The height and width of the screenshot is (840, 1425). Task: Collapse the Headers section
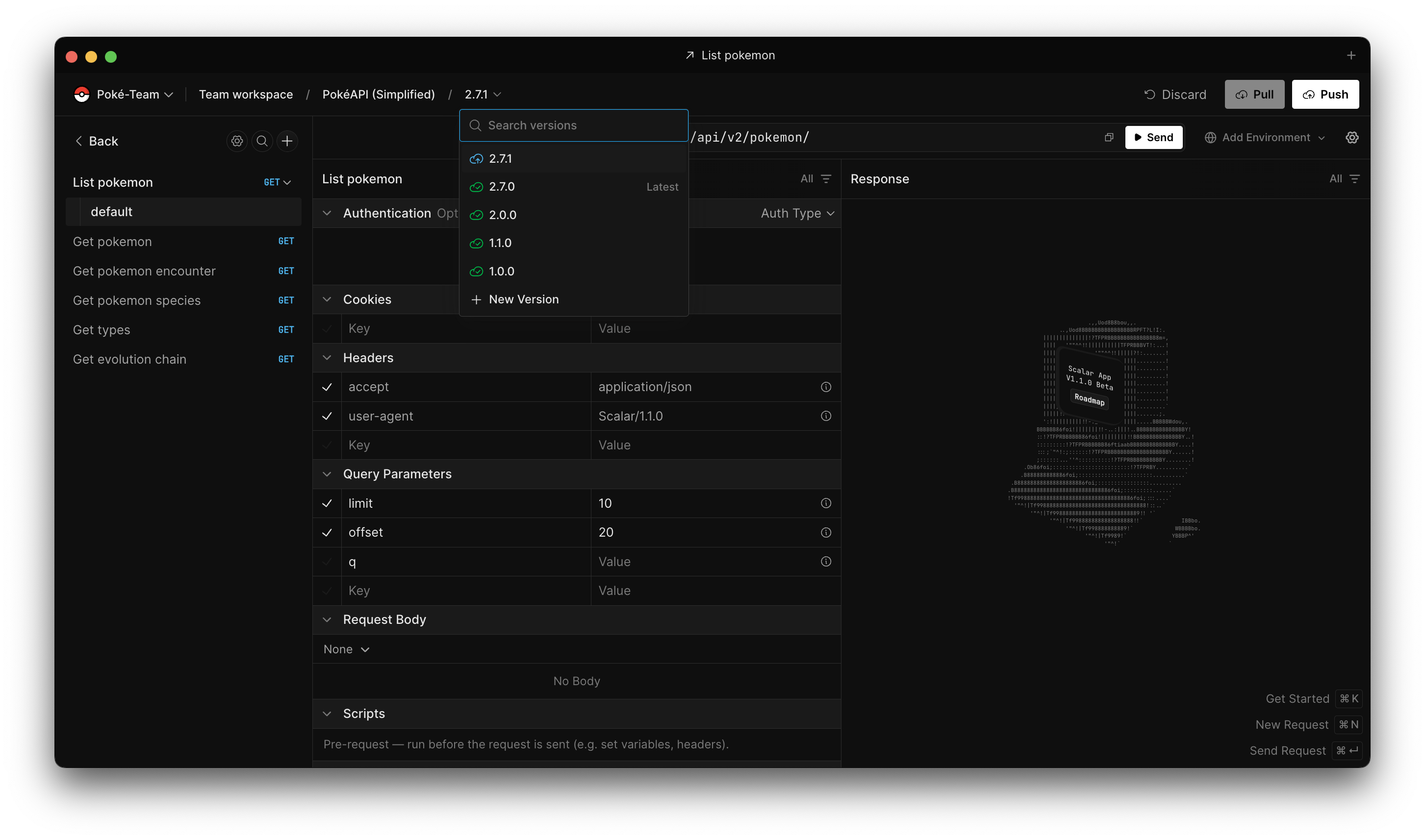click(327, 358)
